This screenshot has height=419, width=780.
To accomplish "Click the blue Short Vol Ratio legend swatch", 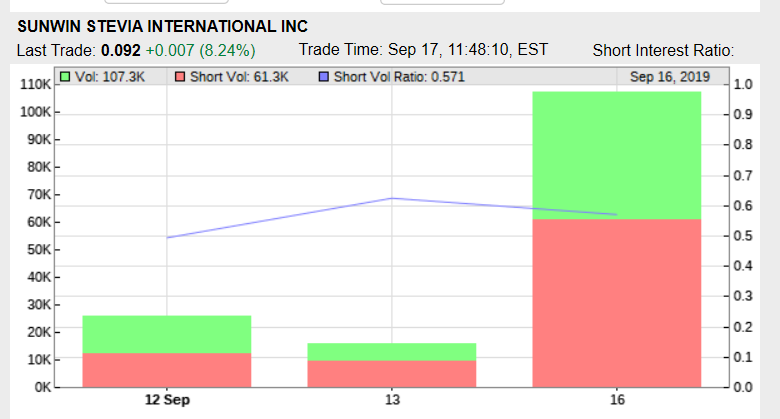I will click(x=324, y=77).
